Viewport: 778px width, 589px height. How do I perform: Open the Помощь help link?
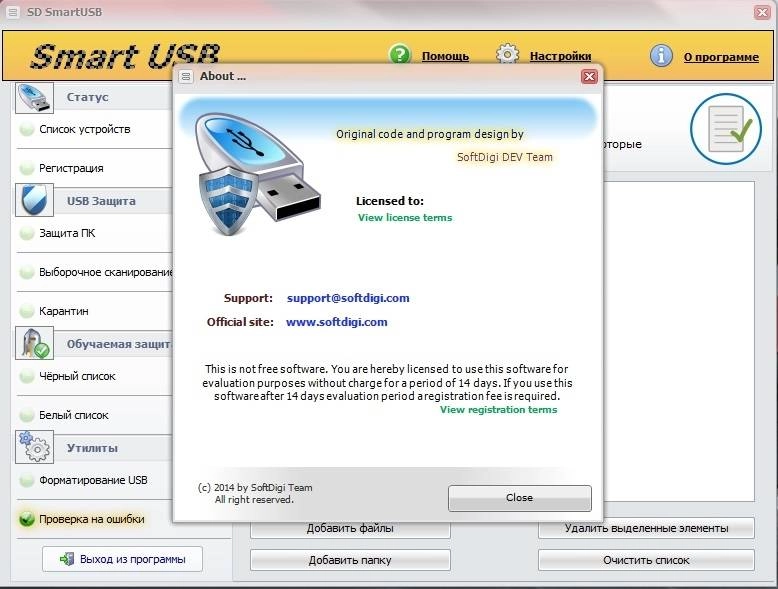[x=445, y=56]
